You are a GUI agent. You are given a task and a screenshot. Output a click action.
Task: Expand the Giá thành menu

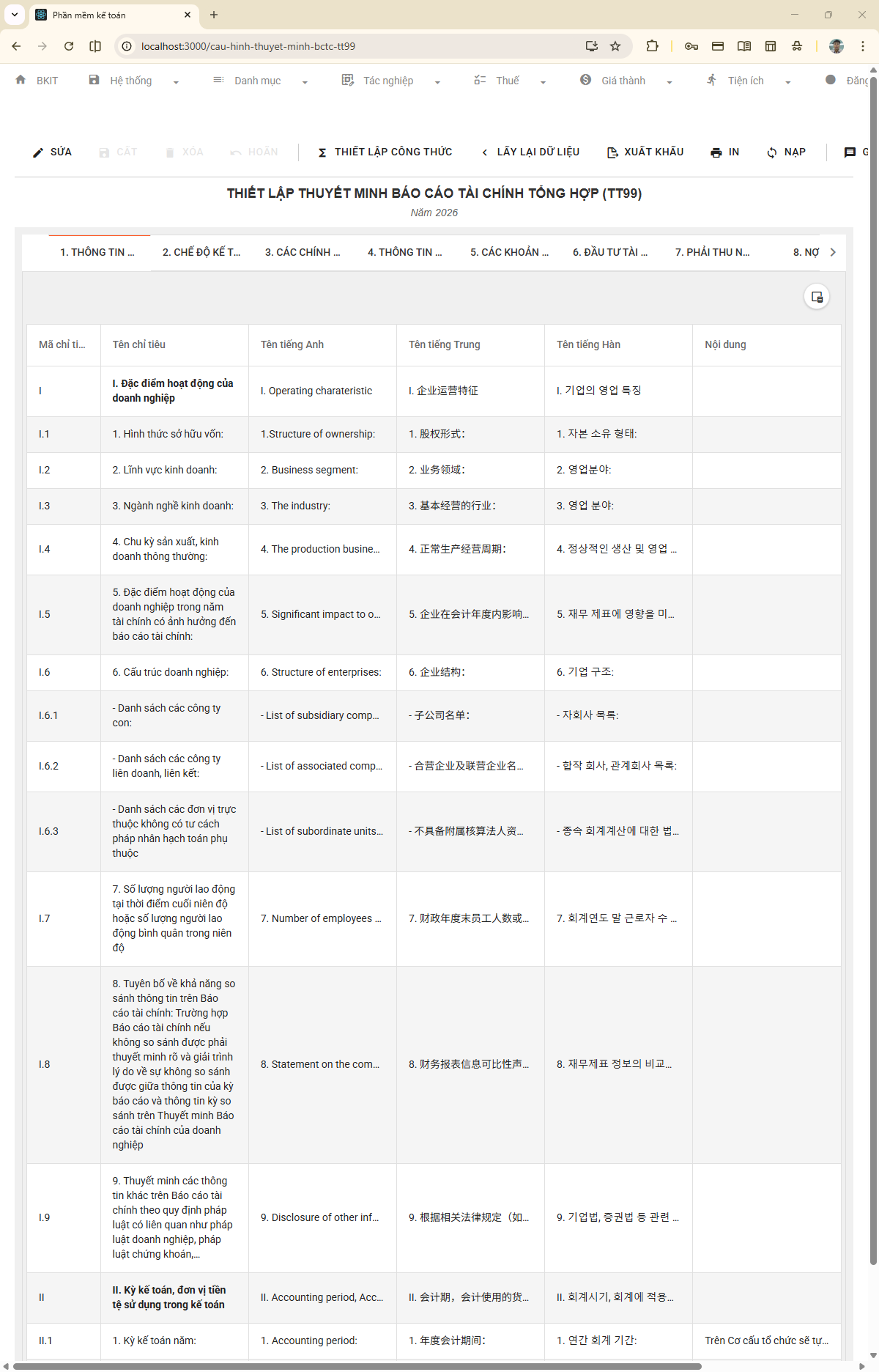coord(626,81)
